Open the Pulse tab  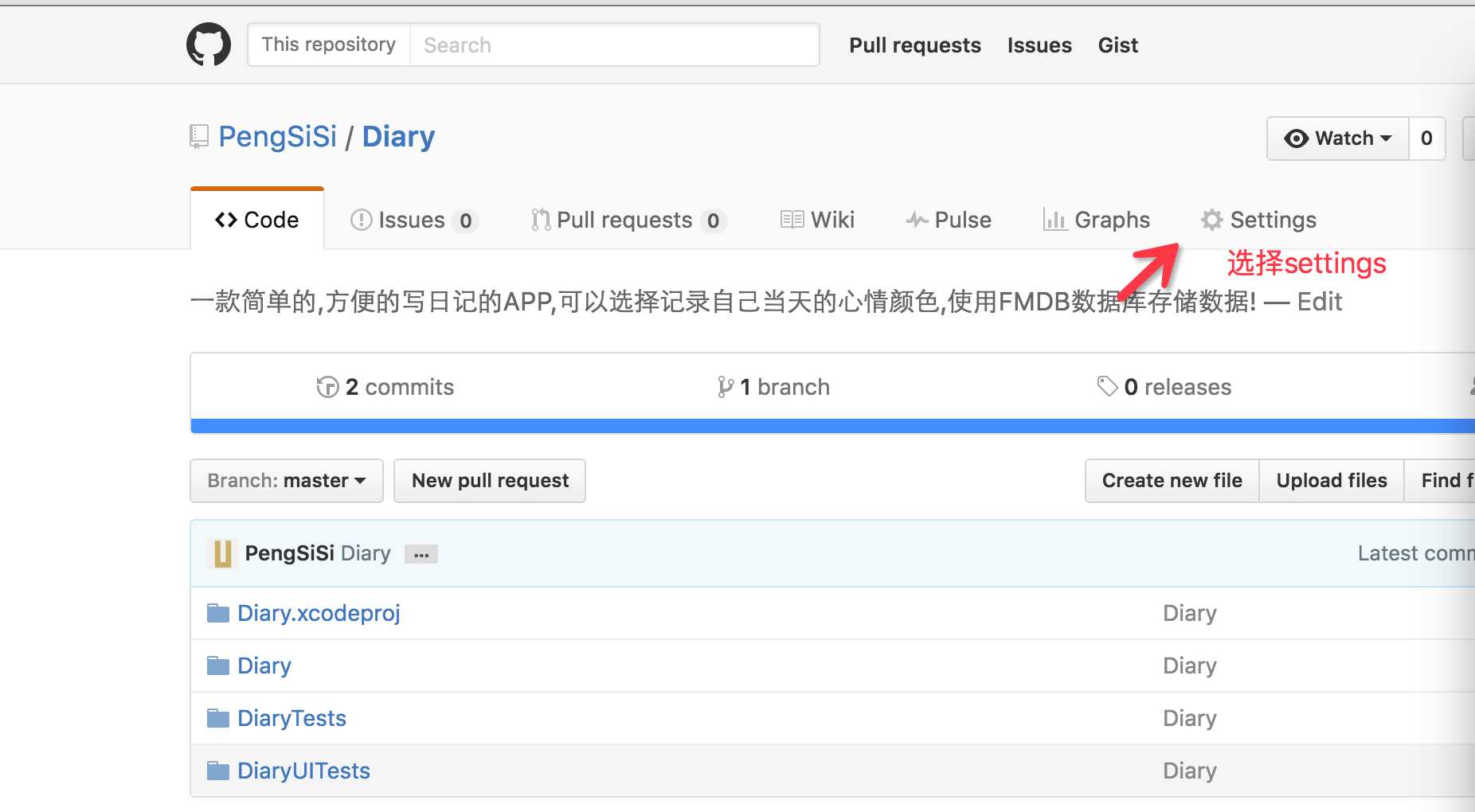pos(949,220)
